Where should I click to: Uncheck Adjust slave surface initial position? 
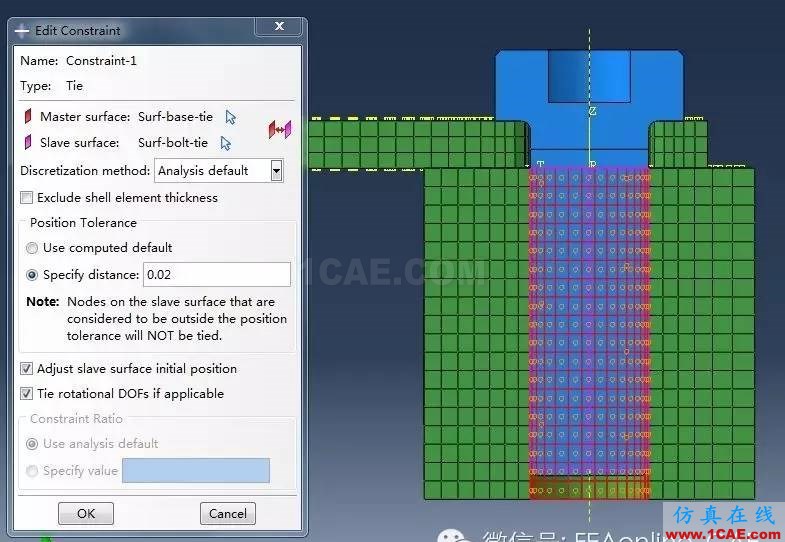click(x=27, y=369)
